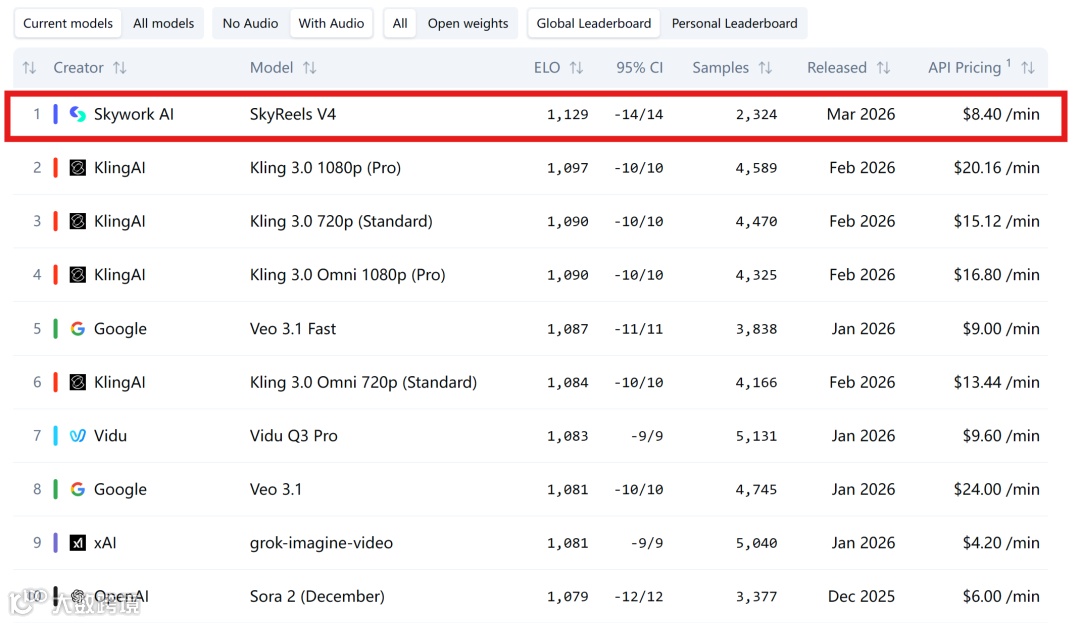This screenshot has width=1080, height=623.
Task: Select the Vidu creator name
Action: [110, 436]
